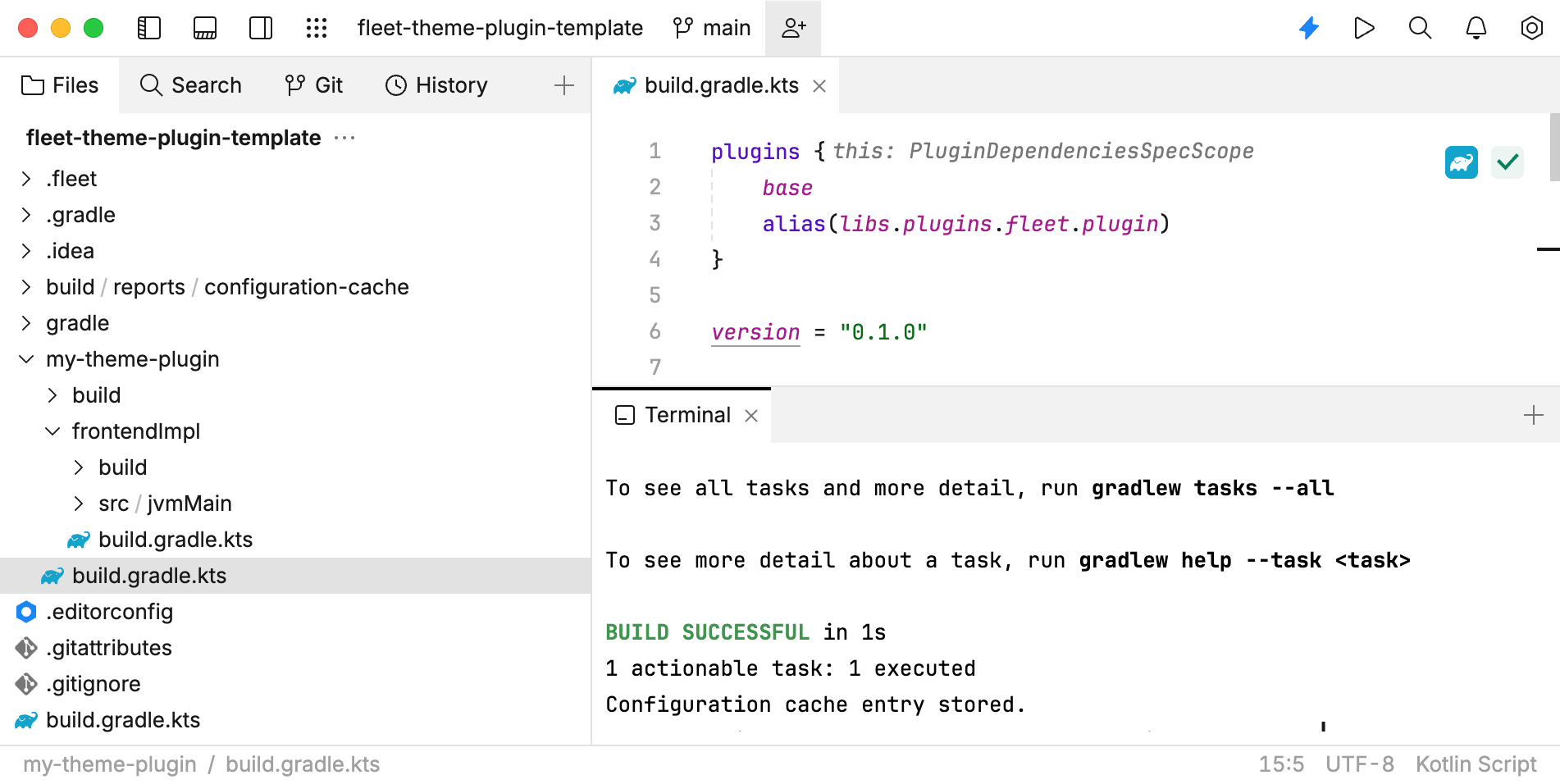Open Goto search magnifier in the toolbar
1560x784 pixels.
(x=1420, y=27)
